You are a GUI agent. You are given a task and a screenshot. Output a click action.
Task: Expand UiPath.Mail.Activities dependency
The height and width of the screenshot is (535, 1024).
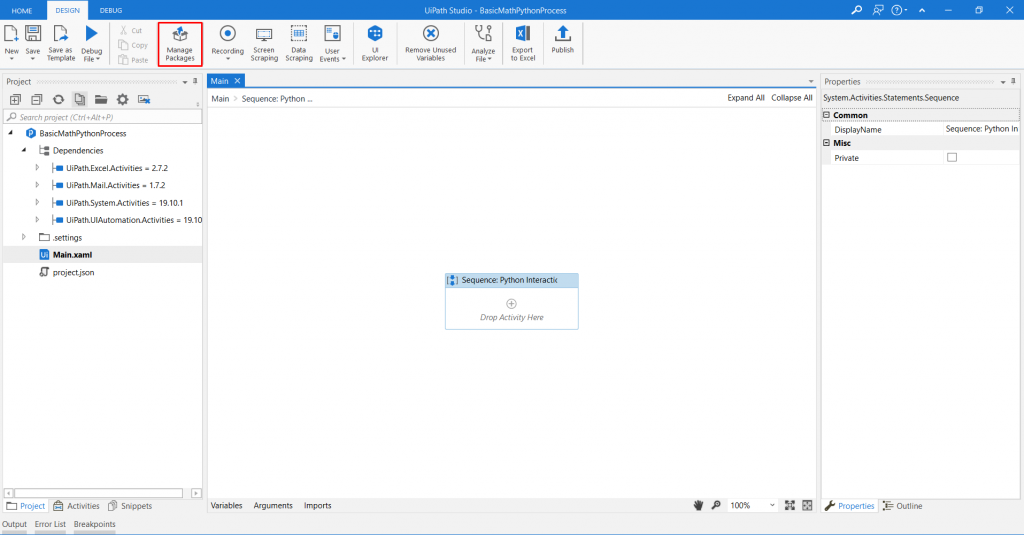[x=37, y=185]
